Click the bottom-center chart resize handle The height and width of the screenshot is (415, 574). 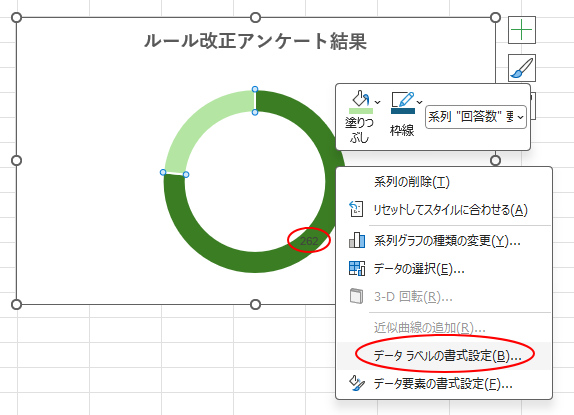255,304
